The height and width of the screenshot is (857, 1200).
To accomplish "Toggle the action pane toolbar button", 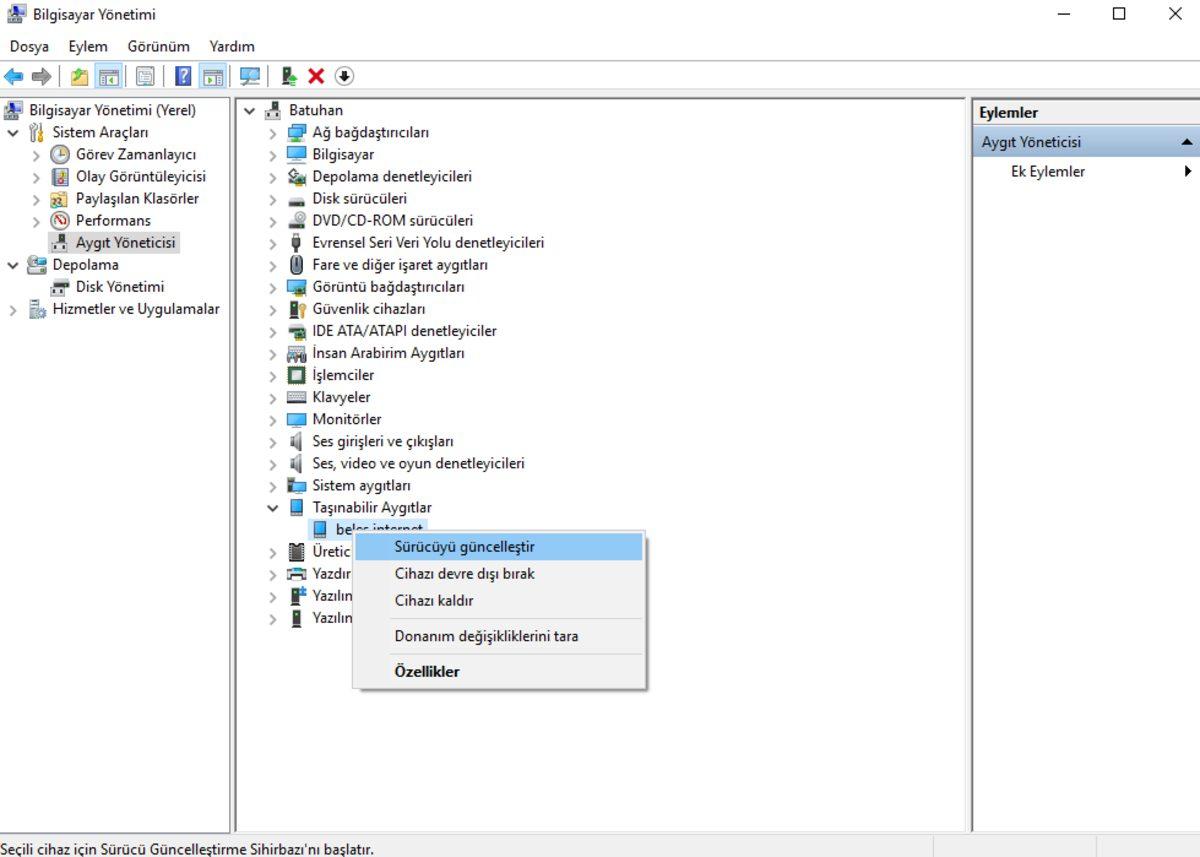I will click(x=212, y=76).
